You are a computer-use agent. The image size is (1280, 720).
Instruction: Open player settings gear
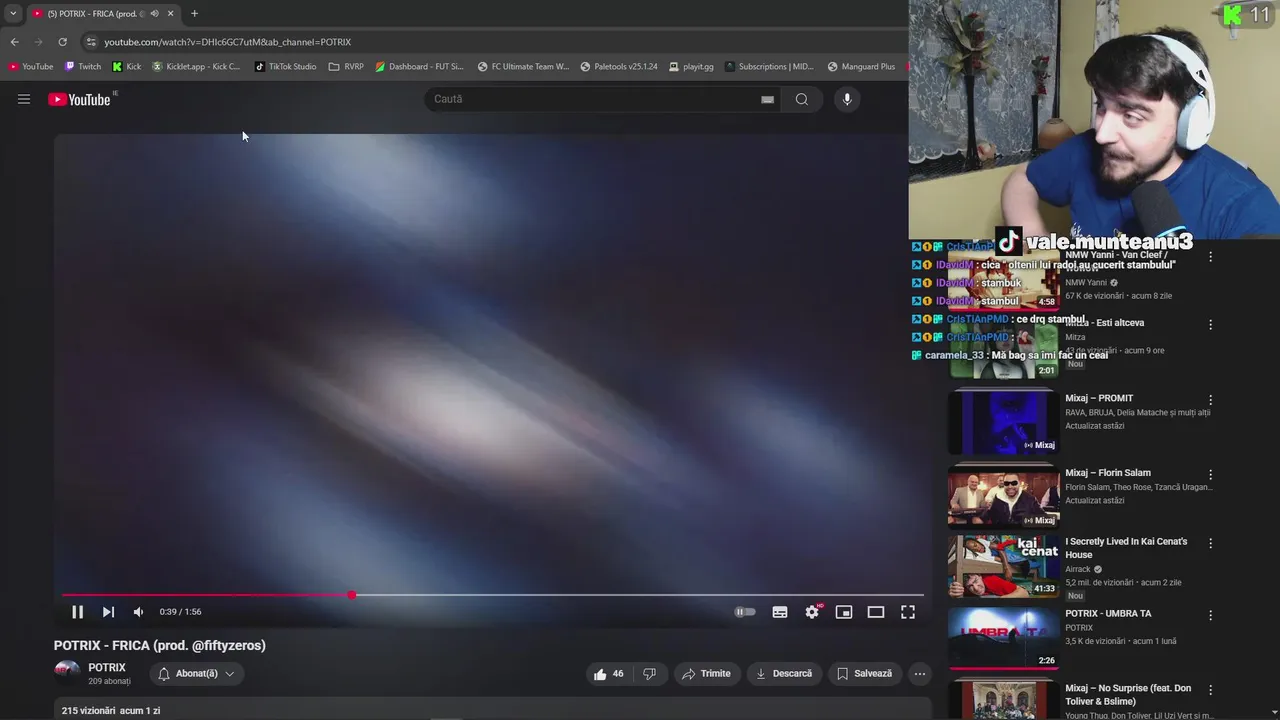pos(812,612)
